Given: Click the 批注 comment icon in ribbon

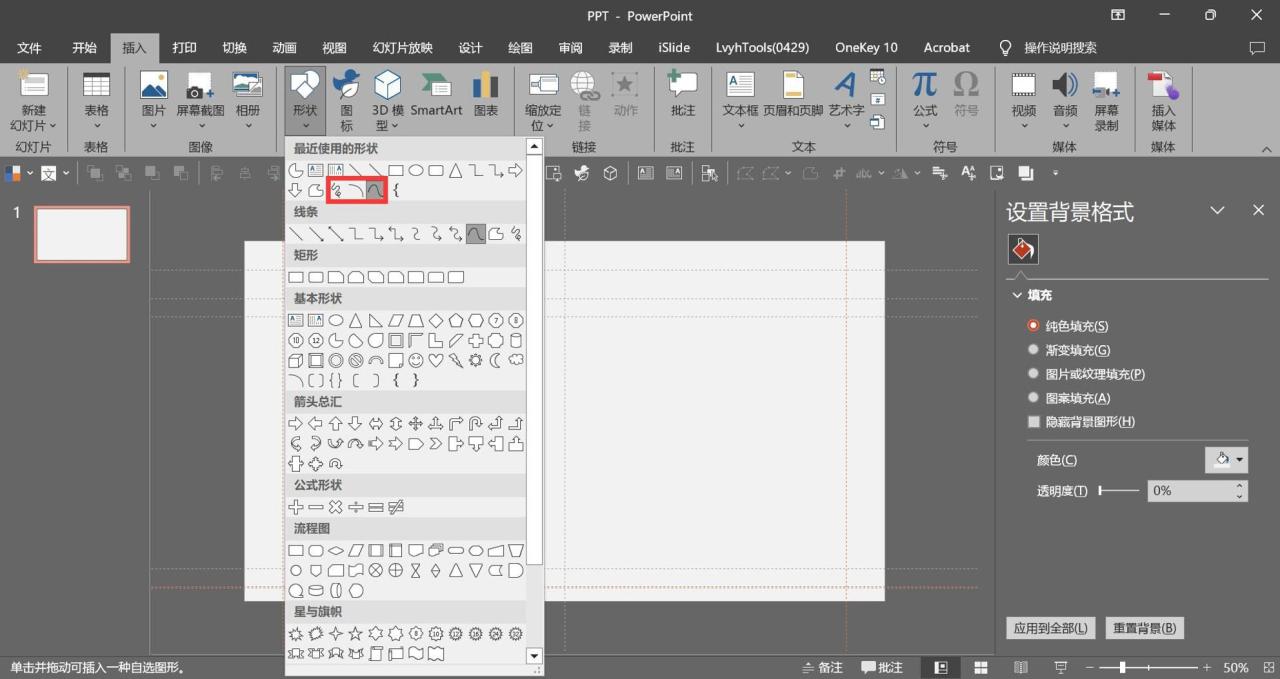Looking at the screenshot, I should pos(682,86).
